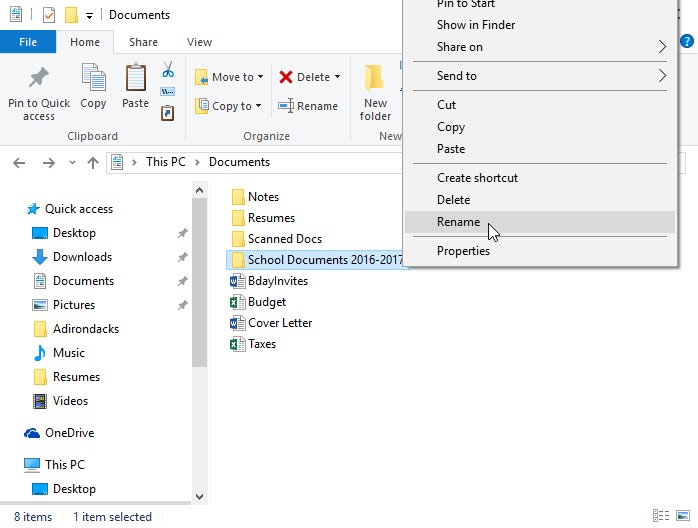Open the File tab
The width and height of the screenshot is (698, 528).
coord(28,42)
